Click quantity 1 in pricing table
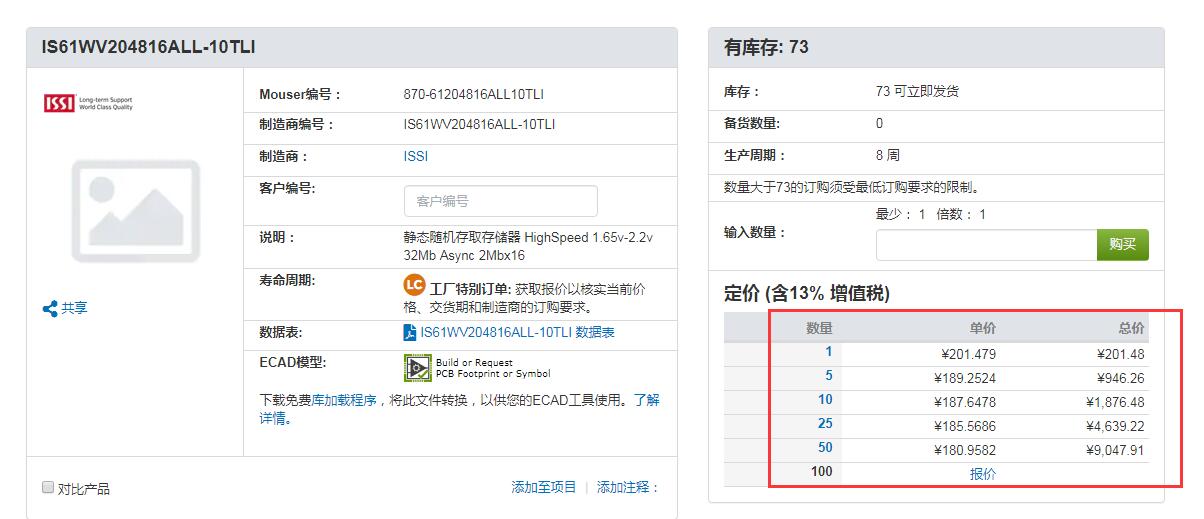Screen dimensions: 1204x519 (x=828, y=352)
